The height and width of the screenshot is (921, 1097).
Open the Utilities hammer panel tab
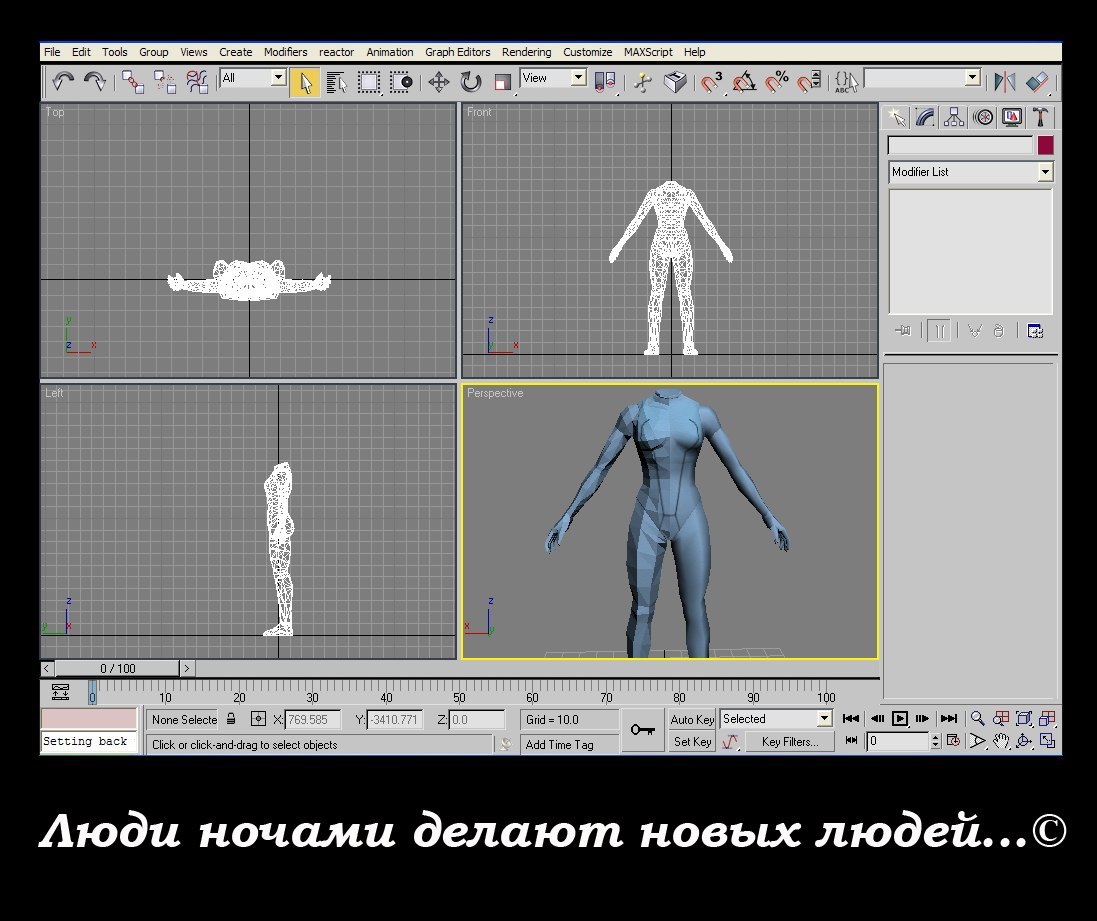point(1041,117)
